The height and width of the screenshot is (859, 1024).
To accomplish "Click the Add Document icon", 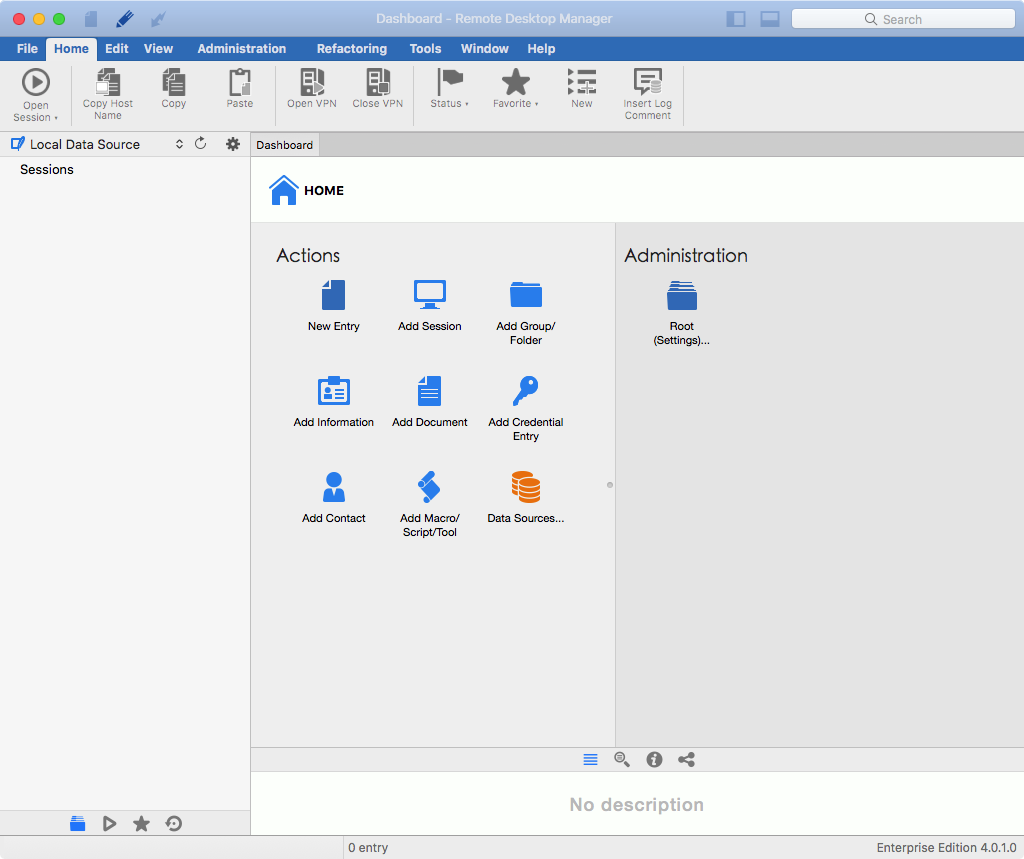I will (430, 391).
